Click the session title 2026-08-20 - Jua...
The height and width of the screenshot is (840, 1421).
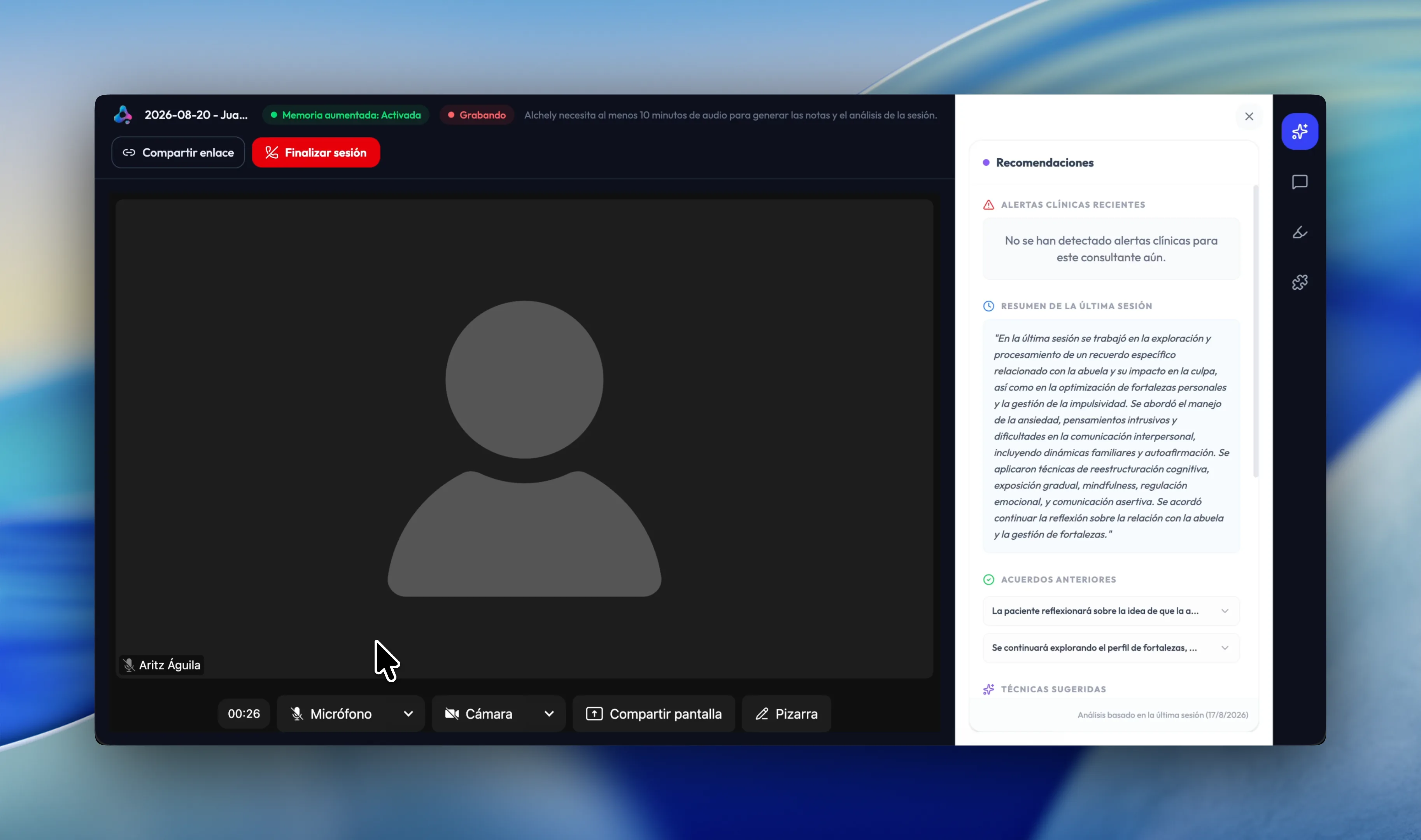(196, 115)
